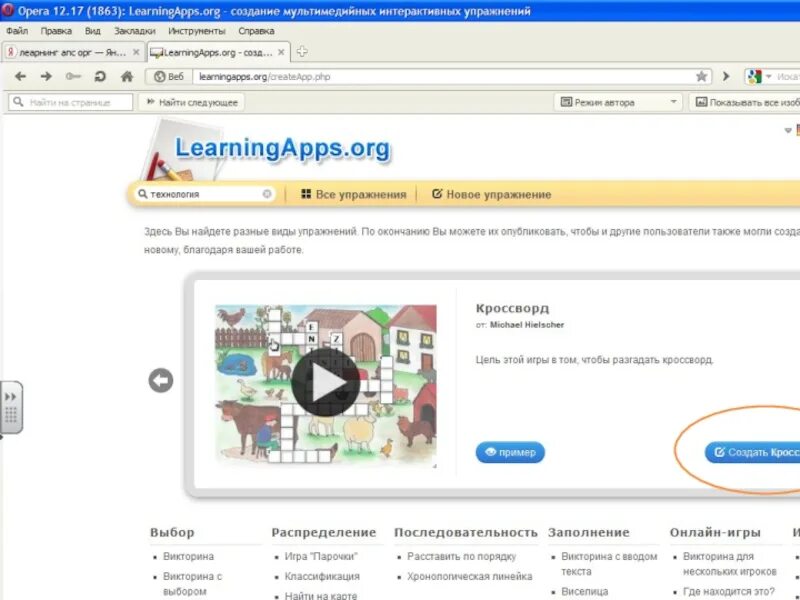The height and width of the screenshot is (600, 800).
Task: Click the 'Найти на странице' search field
Action: click(70, 102)
